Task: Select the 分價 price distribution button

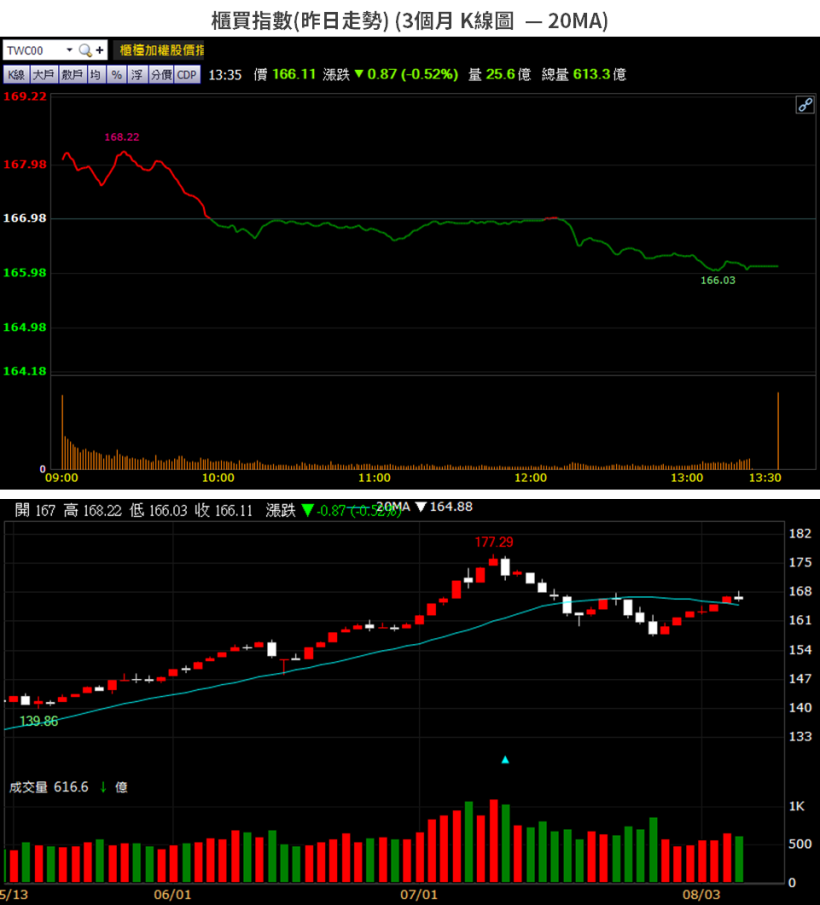Action: coord(161,75)
